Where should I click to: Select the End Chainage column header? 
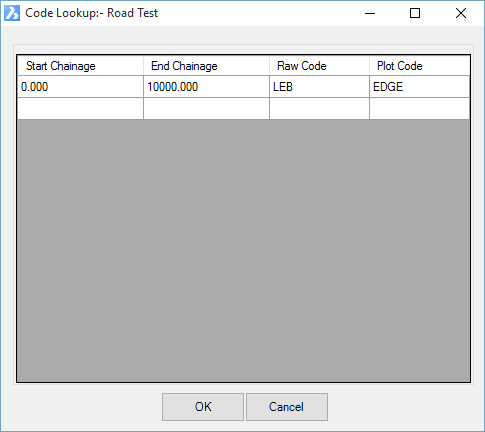pyautogui.click(x=206, y=66)
